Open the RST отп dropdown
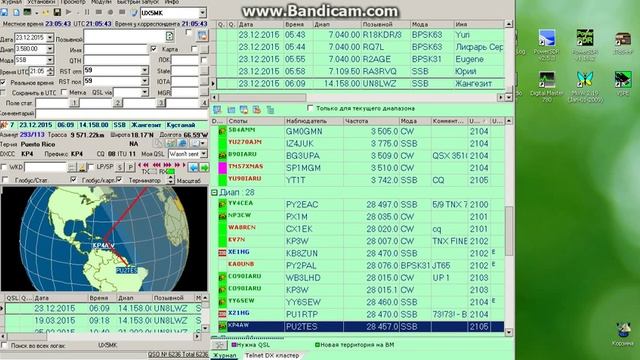Image resolution: width=640 pixels, height=360 pixels. (x=144, y=70)
